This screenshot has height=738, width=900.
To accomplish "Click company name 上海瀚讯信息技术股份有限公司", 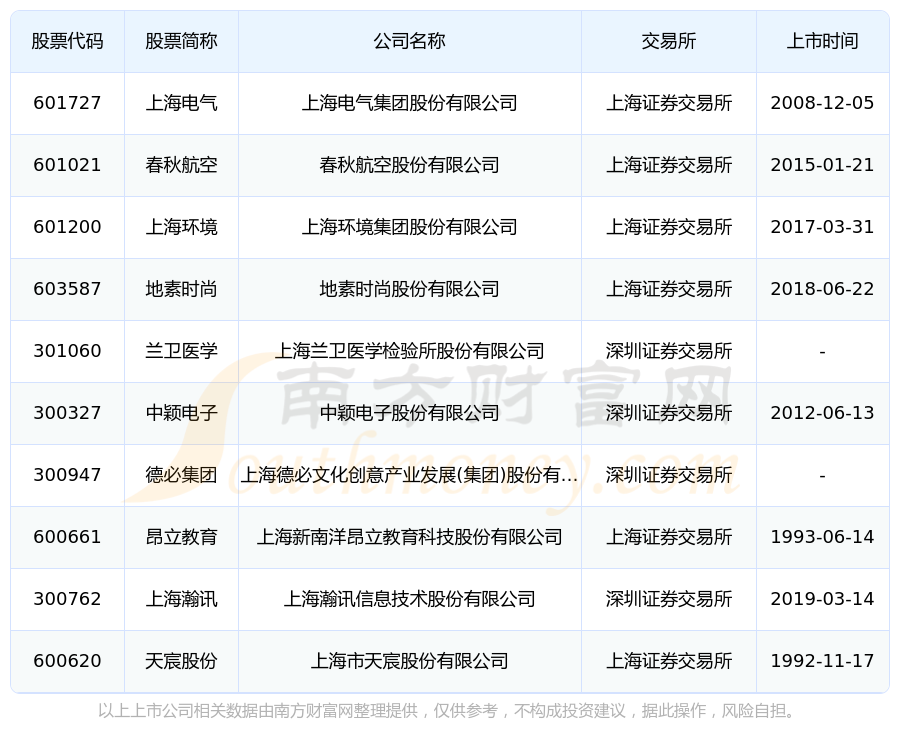I will [410, 599].
